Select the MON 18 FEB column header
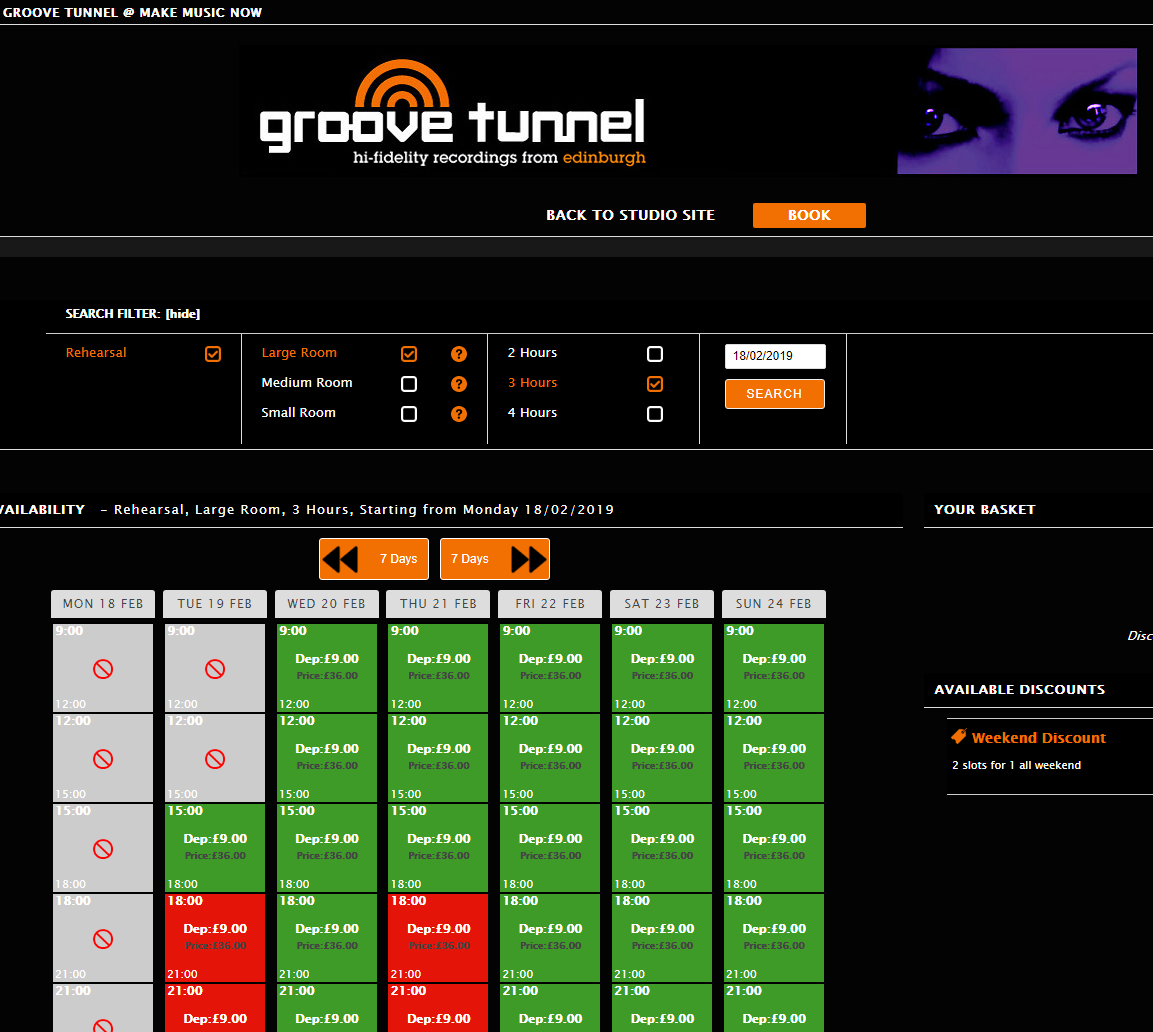 [102, 604]
